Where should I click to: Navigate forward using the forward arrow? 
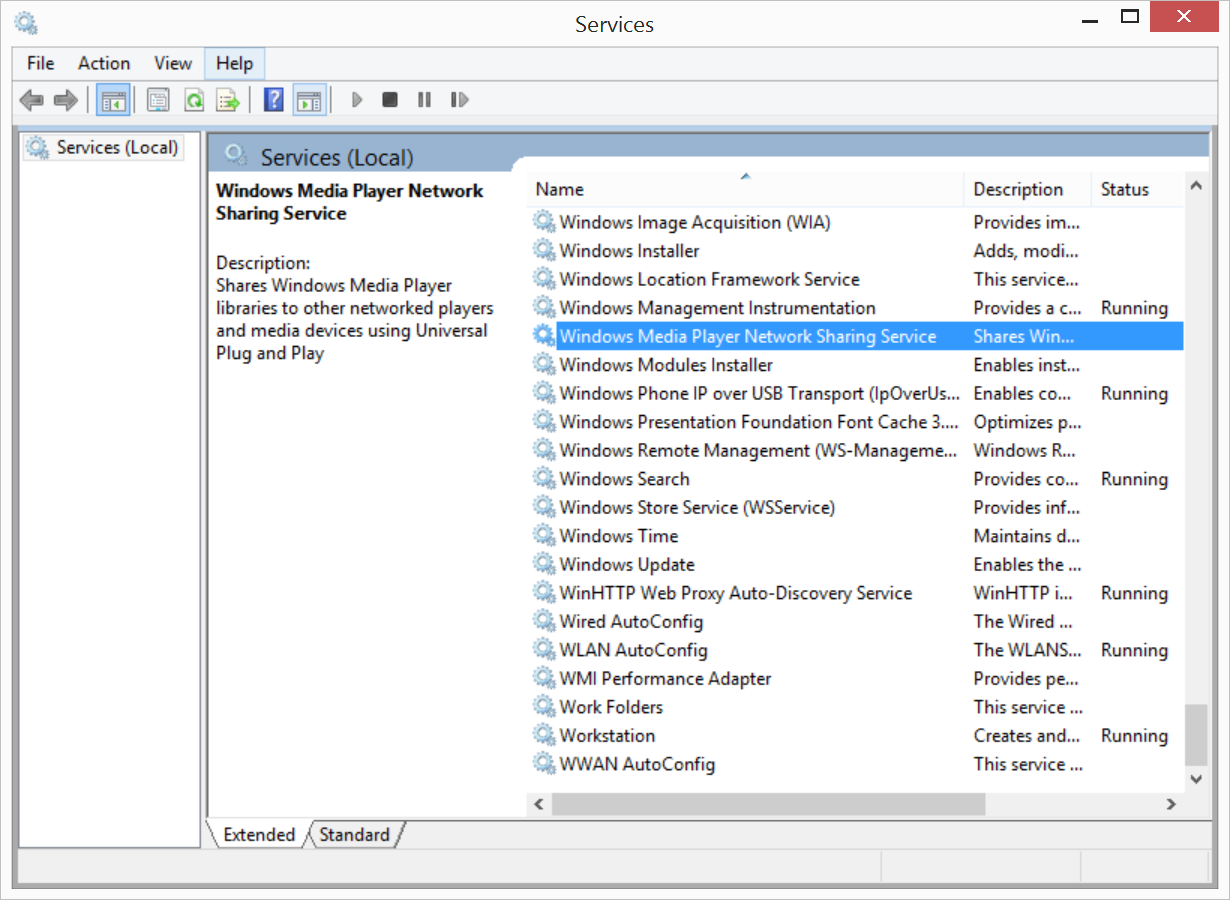(66, 99)
